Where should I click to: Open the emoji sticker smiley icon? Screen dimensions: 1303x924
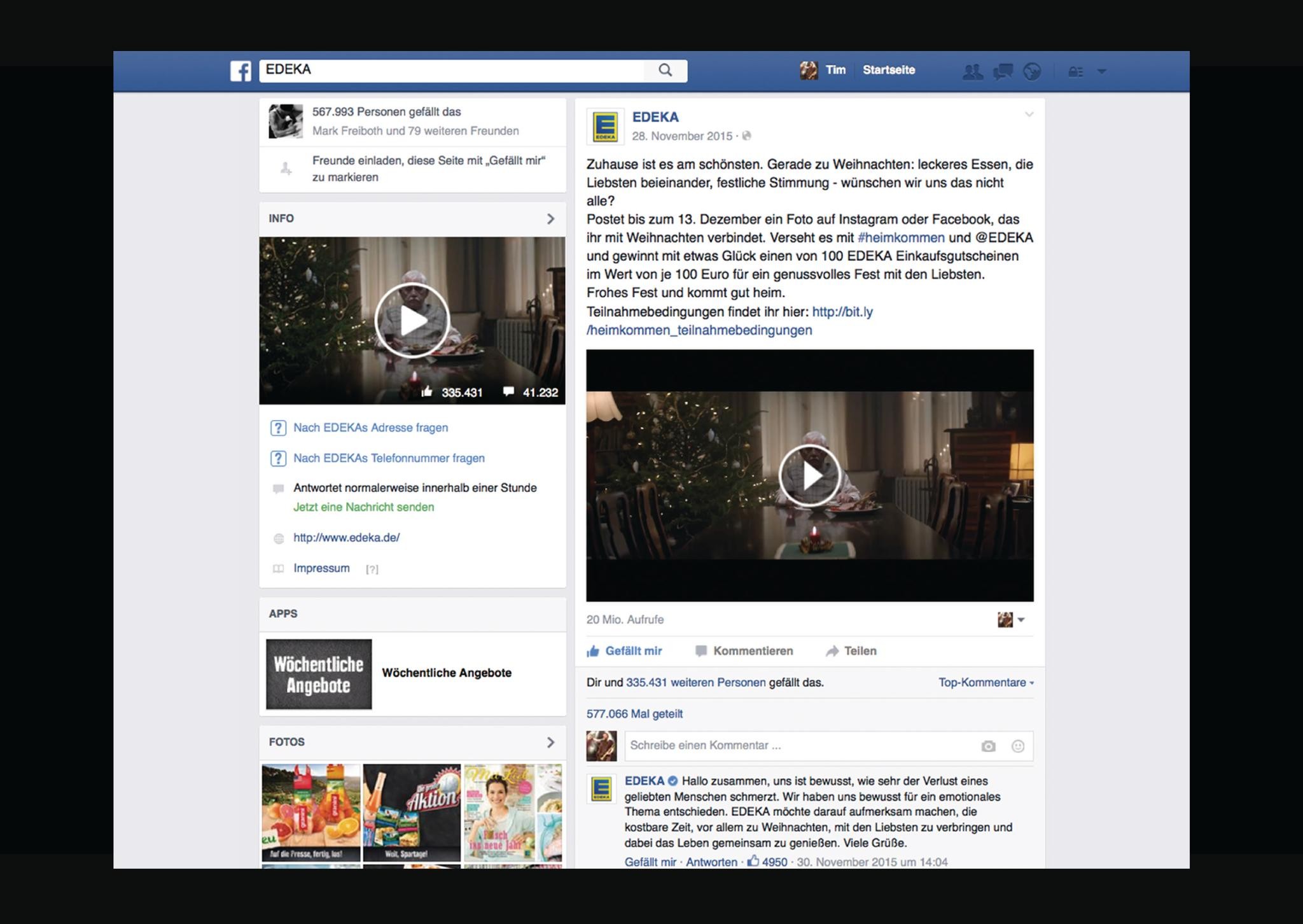pyautogui.click(x=1018, y=746)
